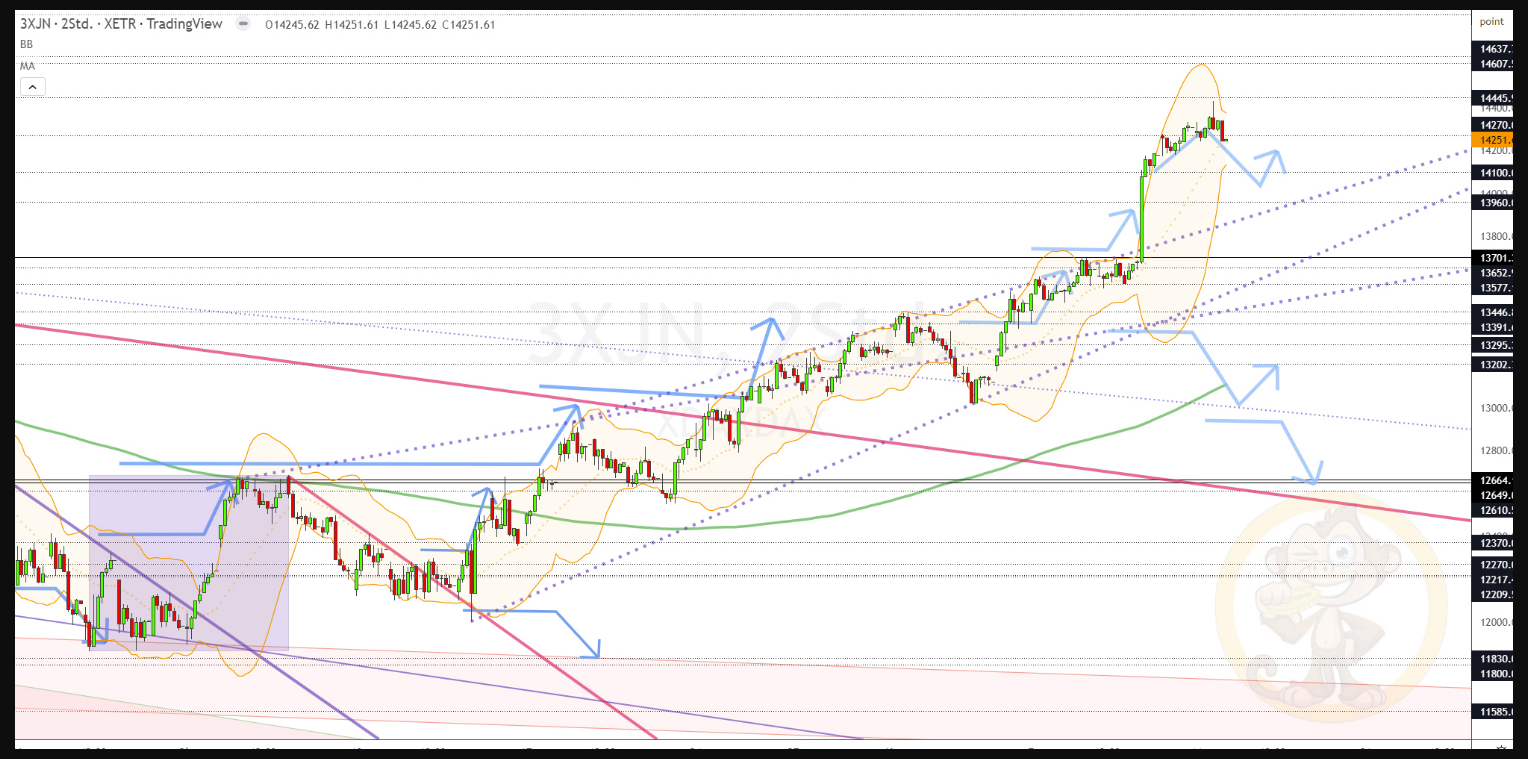Click the 12217 price level label
1528x759 pixels.
pyautogui.click(x=1494, y=580)
